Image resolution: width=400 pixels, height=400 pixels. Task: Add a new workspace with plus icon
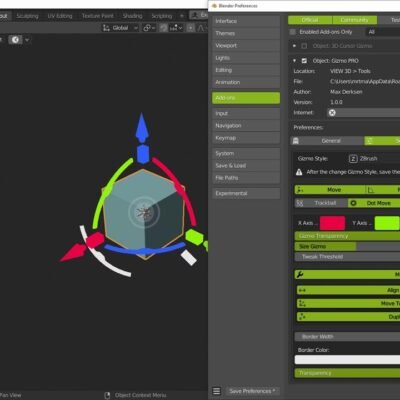(x=182, y=16)
